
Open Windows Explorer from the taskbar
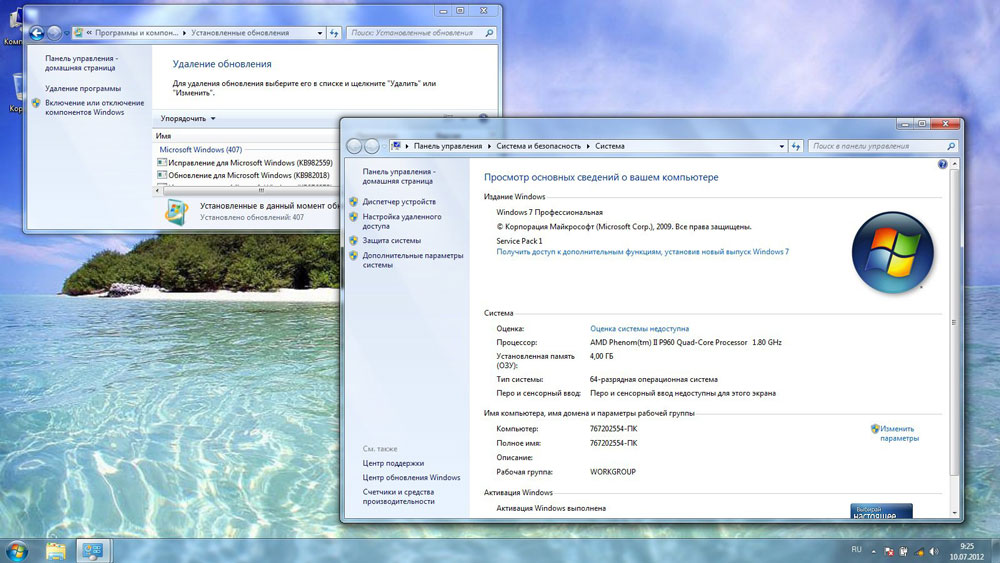pos(56,550)
